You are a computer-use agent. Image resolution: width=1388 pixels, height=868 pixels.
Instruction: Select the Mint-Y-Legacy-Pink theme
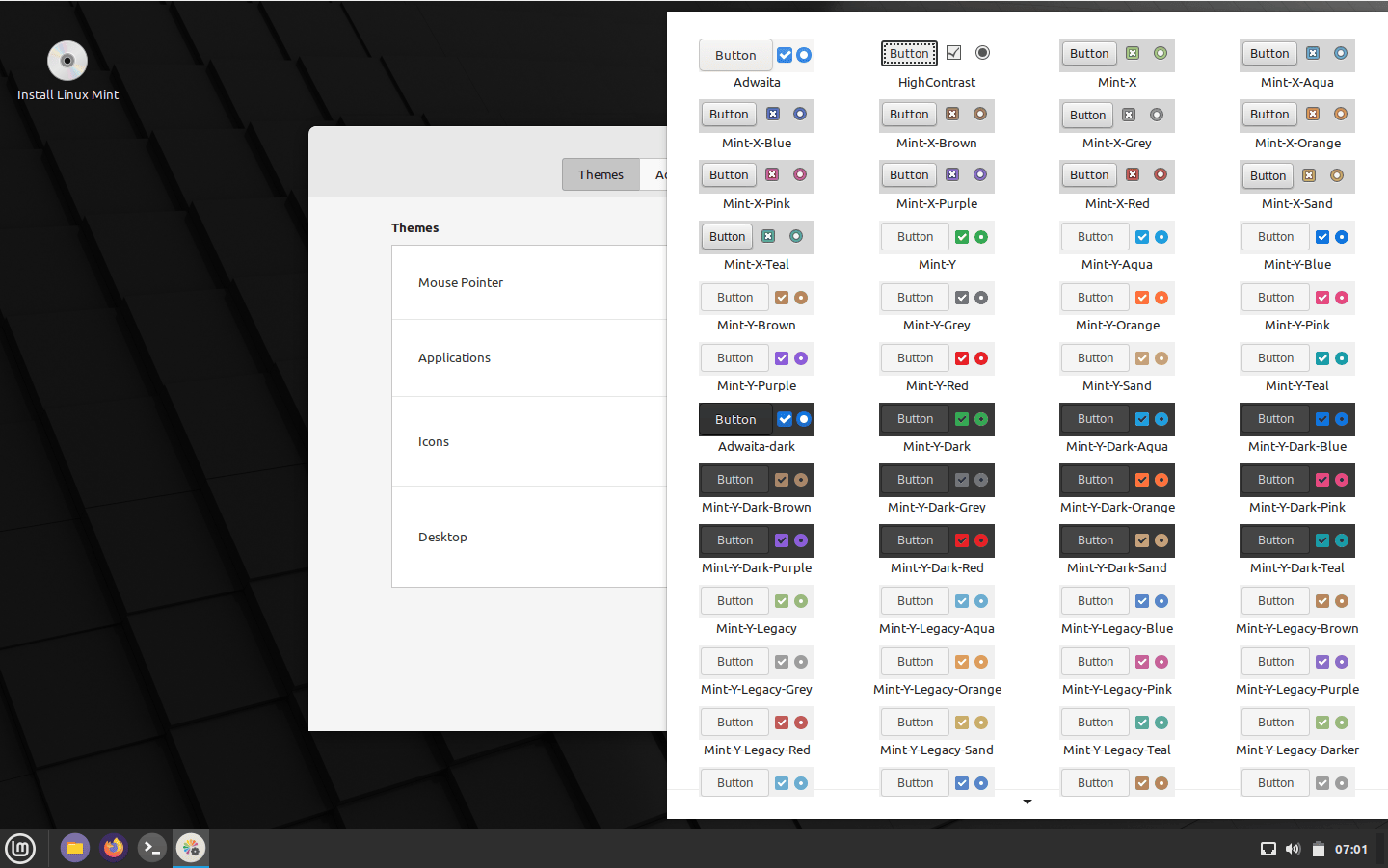(1117, 671)
